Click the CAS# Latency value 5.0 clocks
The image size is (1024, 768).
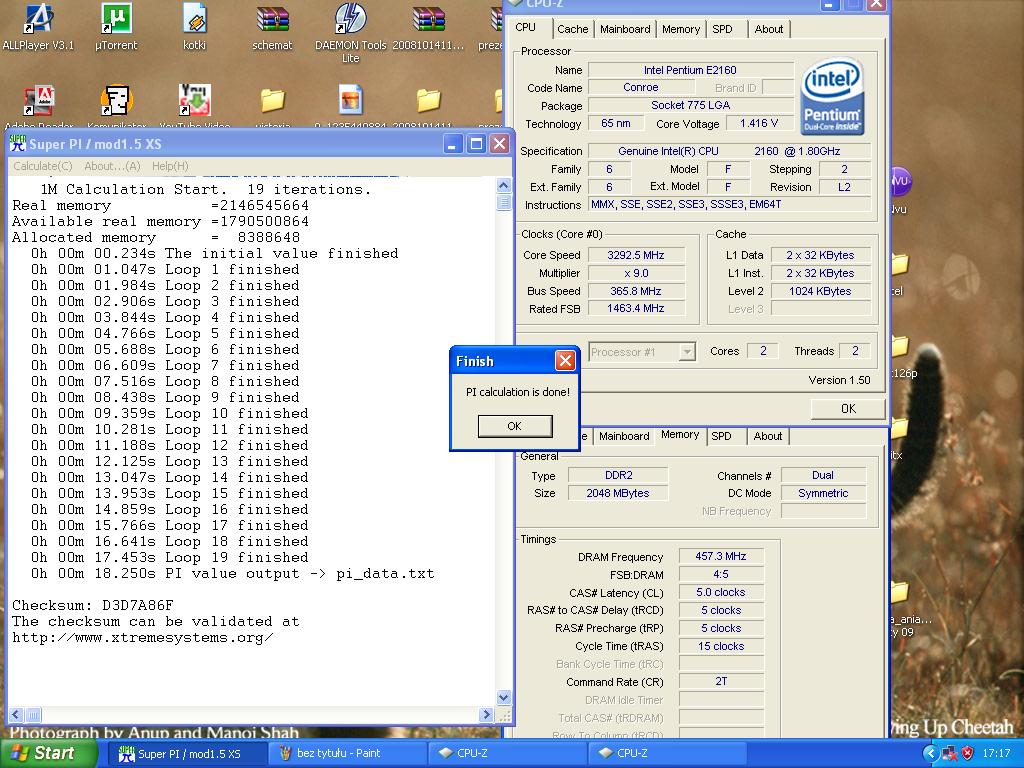[721, 592]
